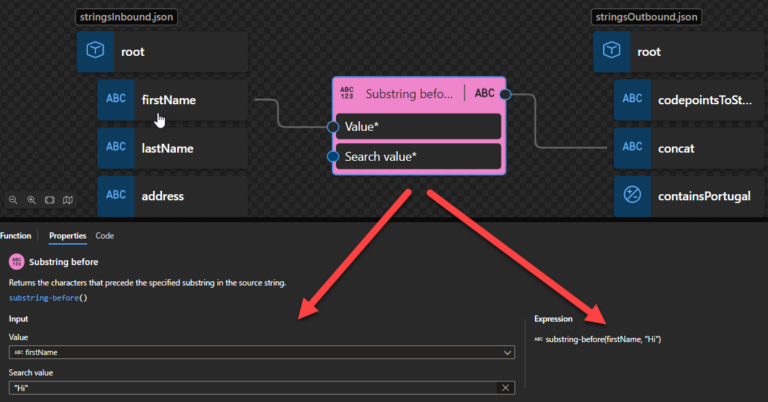Image resolution: width=768 pixels, height=402 pixels.
Task: Click the source root cube icon
Action: tap(96, 52)
